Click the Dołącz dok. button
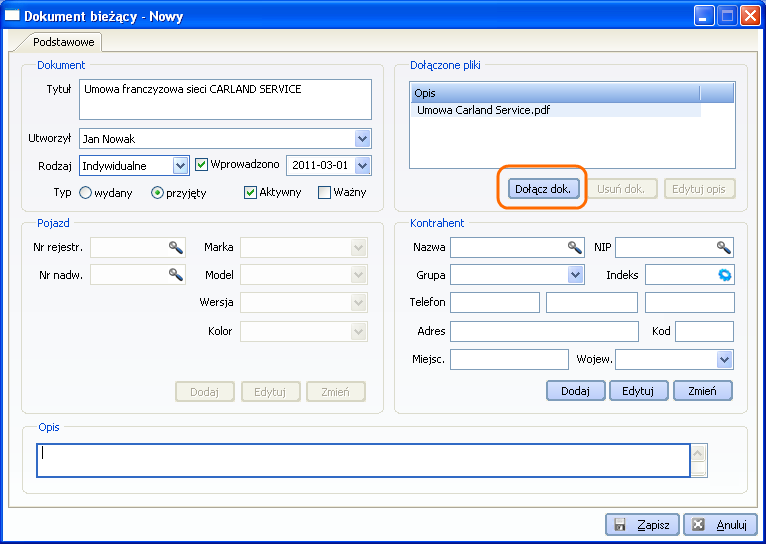 (x=543, y=189)
